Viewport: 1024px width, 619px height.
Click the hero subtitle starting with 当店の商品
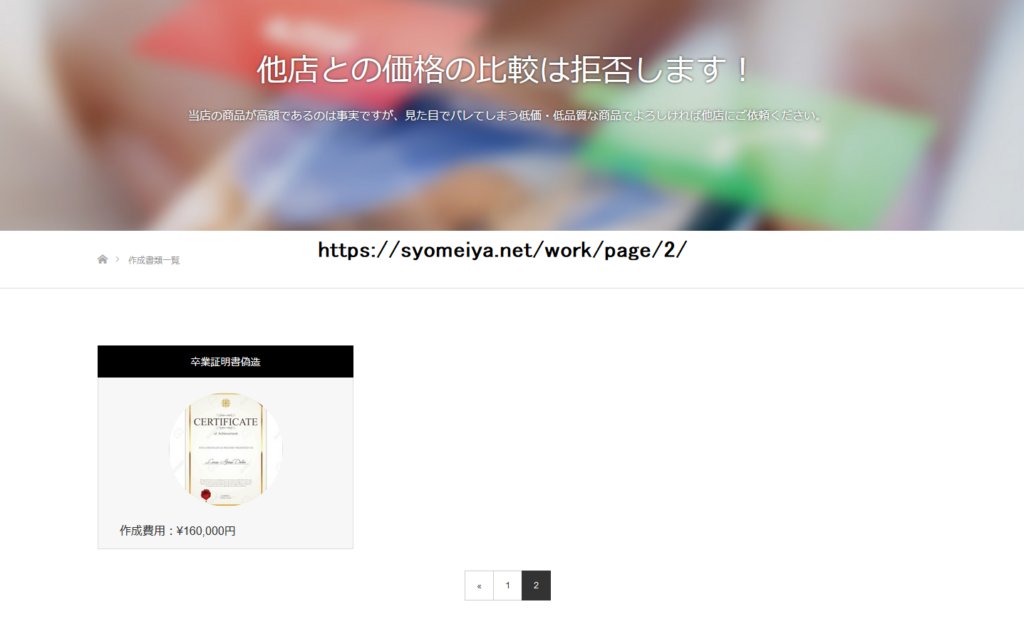tap(505, 115)
